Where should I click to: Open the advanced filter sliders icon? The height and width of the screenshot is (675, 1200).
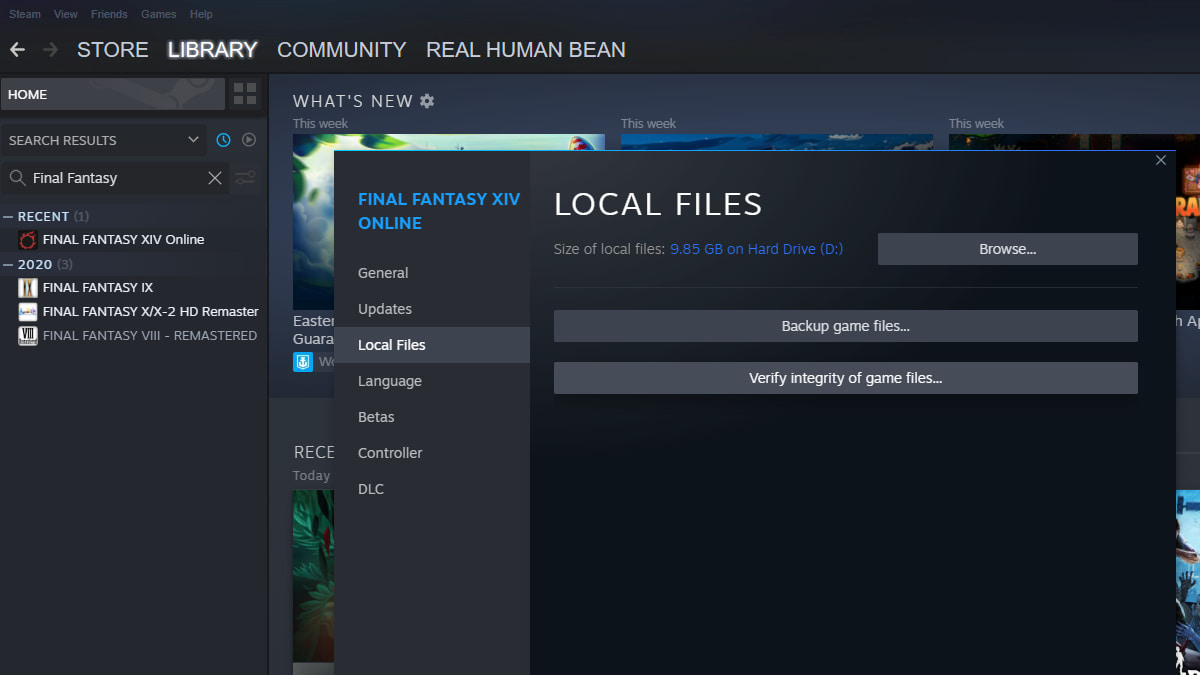(245, 178)
